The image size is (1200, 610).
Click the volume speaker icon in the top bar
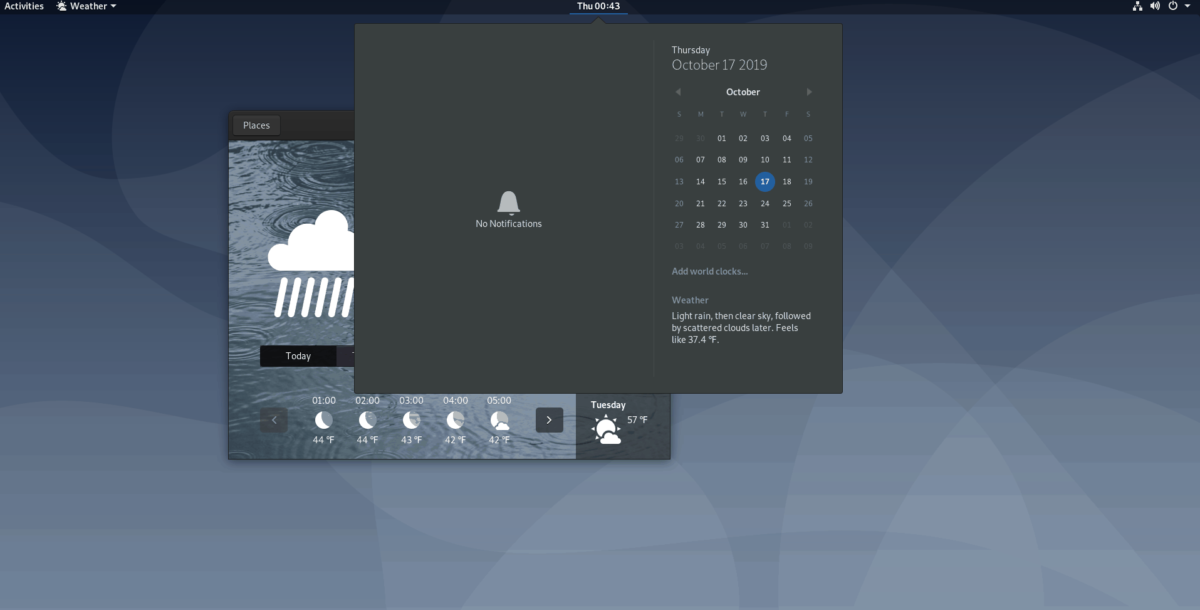pyautogui.click(x=1155, y=6)
